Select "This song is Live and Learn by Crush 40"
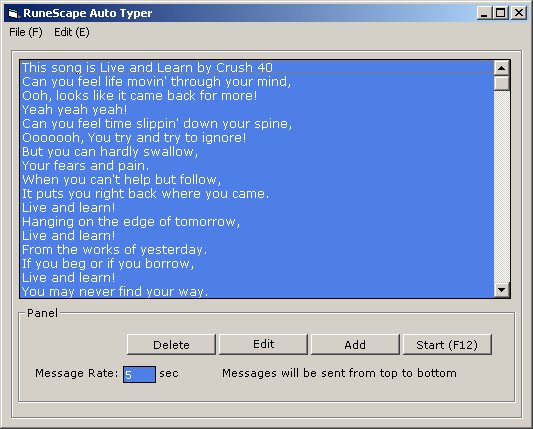The width and height of the screenshot is (533, 429). click(x=257, y=68)
